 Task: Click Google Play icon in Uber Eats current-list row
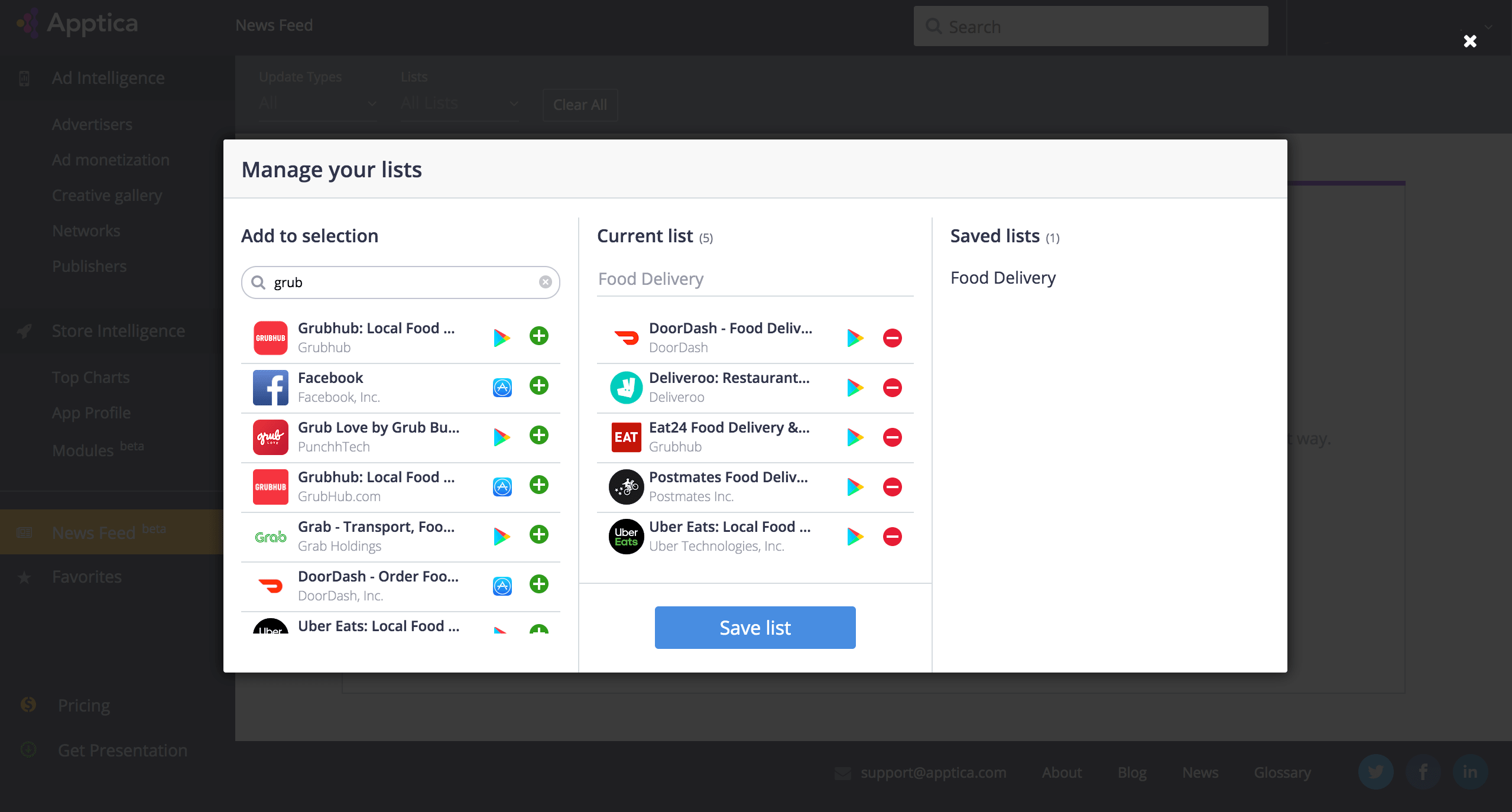tap(855, 537)
